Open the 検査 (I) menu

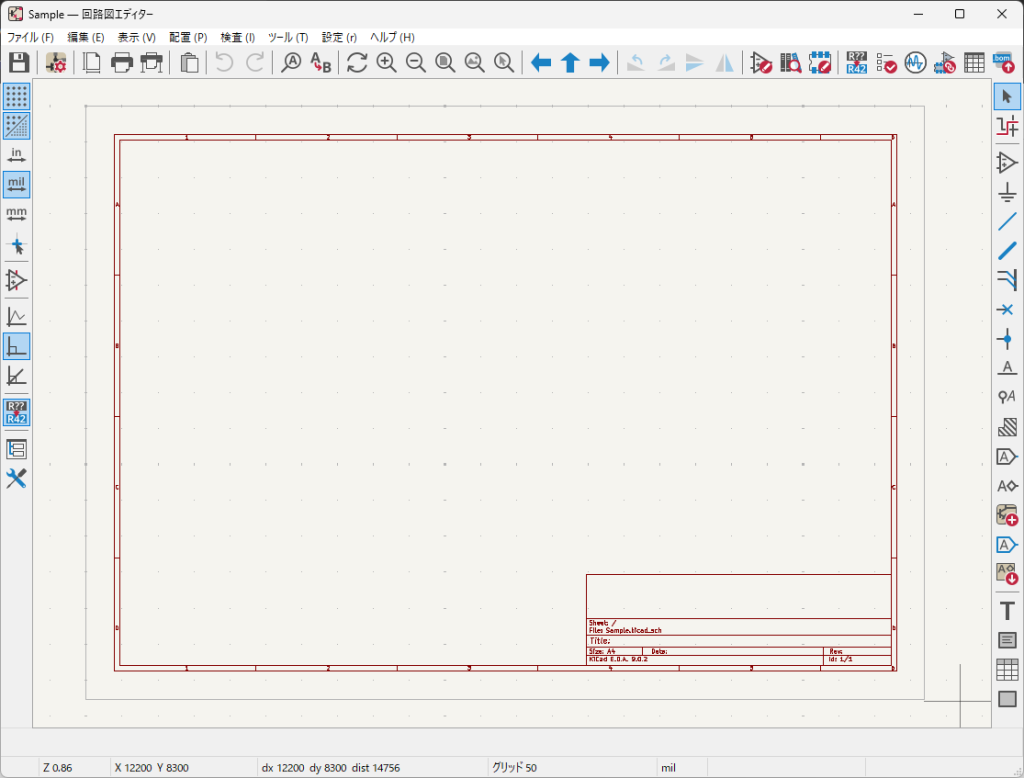coord(237,37)
